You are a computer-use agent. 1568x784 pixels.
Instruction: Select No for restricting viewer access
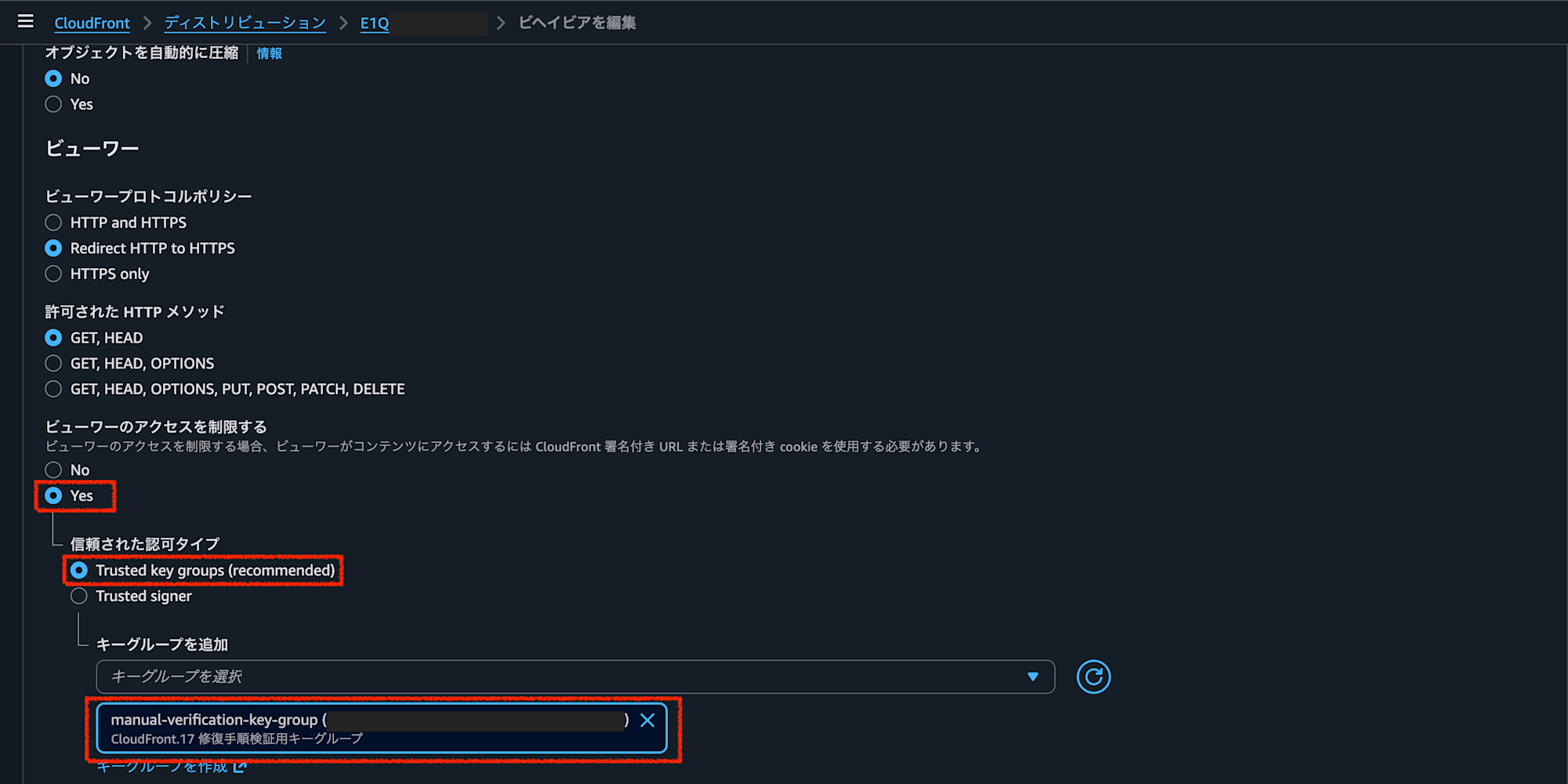point(53,470)
